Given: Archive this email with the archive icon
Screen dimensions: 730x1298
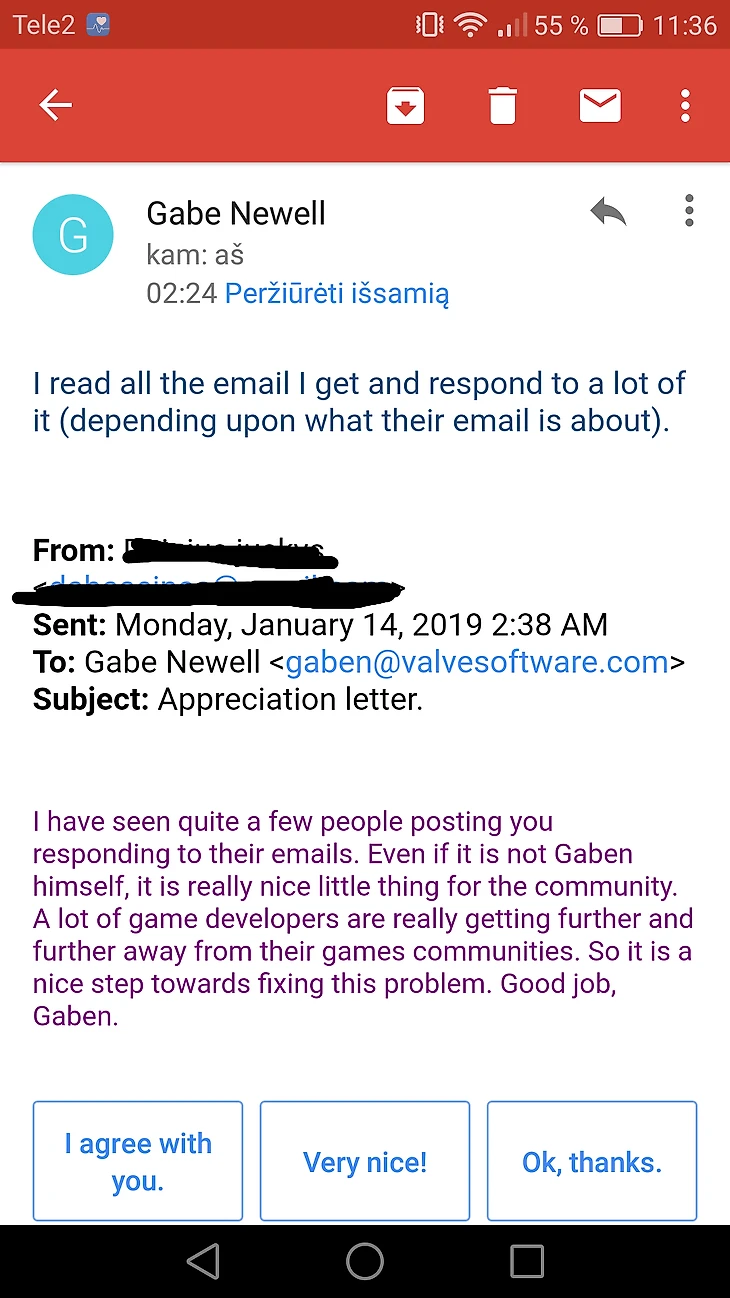Looking at the screenshot, I should tap(405, 105).
